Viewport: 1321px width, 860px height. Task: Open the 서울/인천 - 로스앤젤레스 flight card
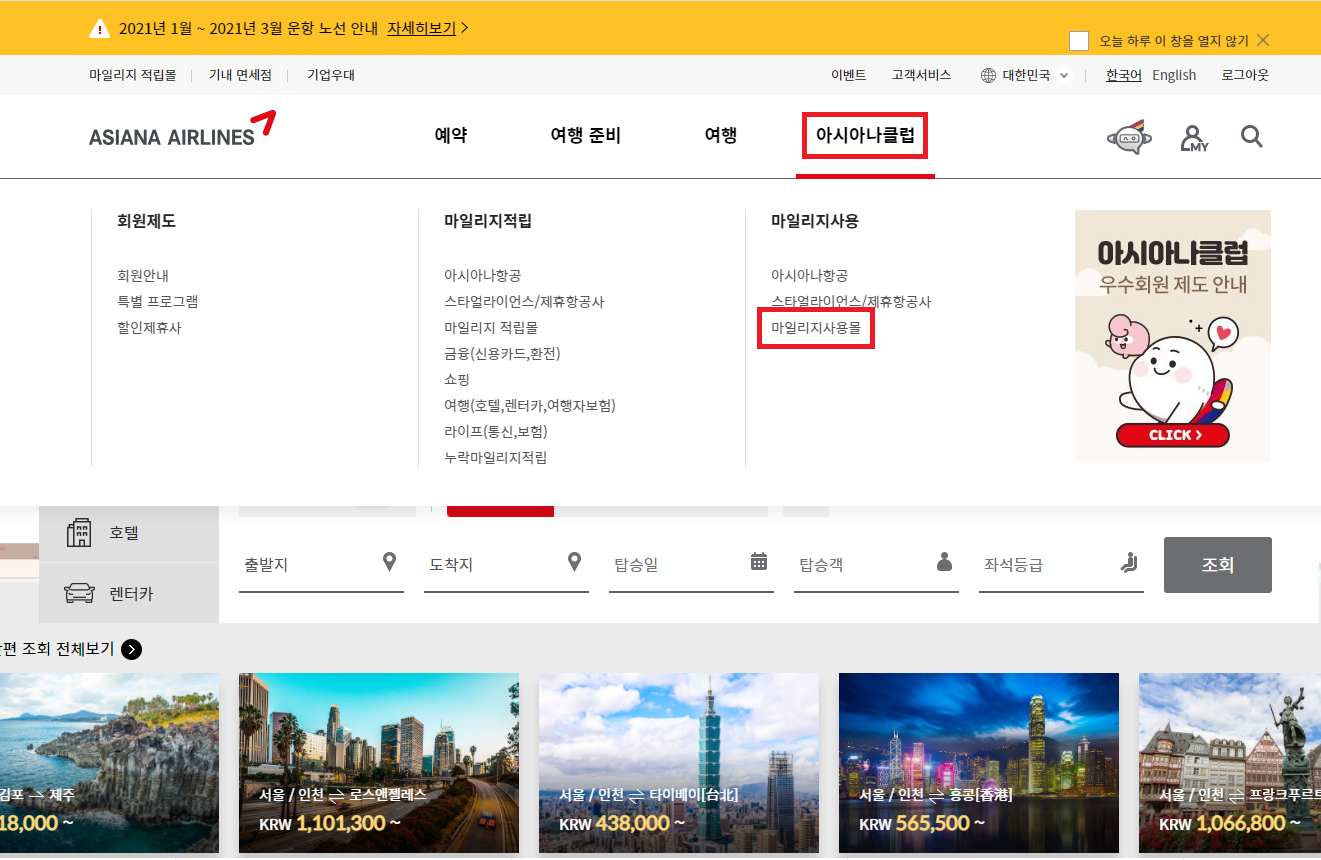pos(379,763)
